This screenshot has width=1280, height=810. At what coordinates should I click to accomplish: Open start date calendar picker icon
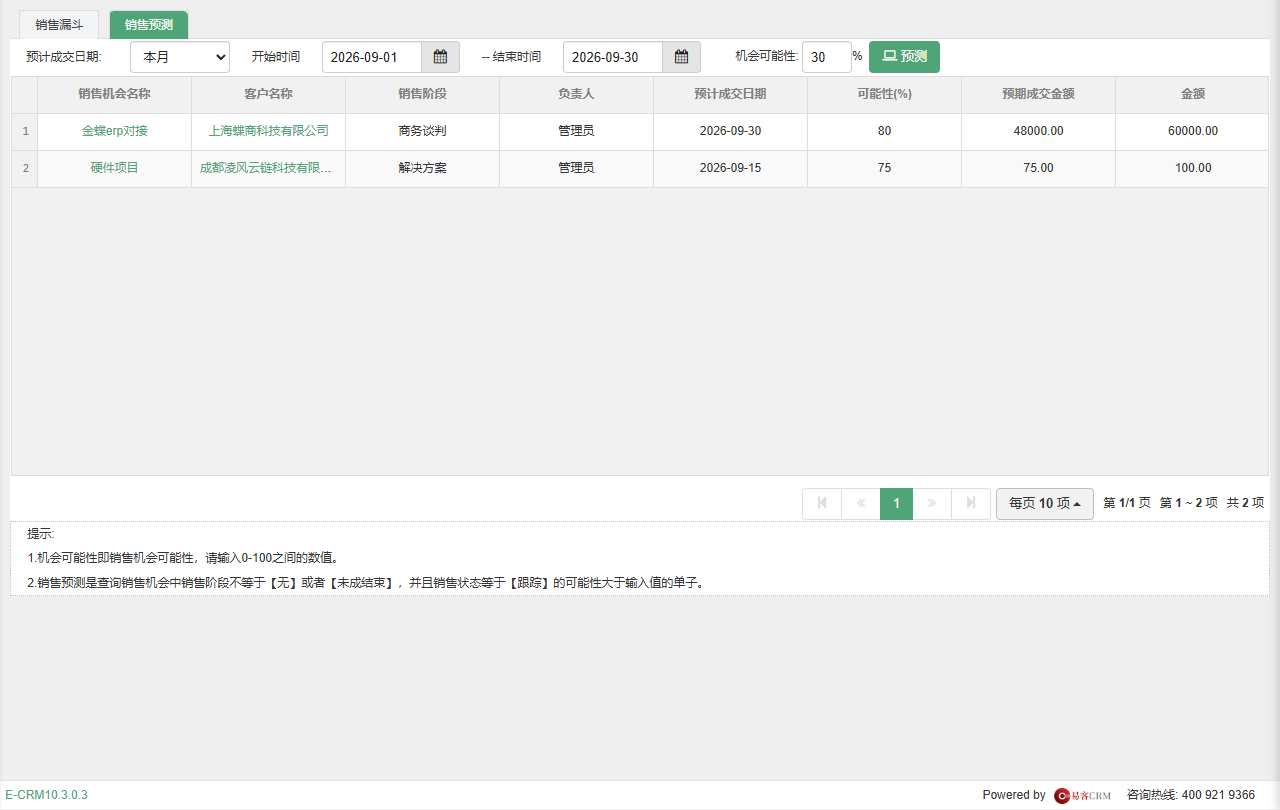click(x=440, y=57)
